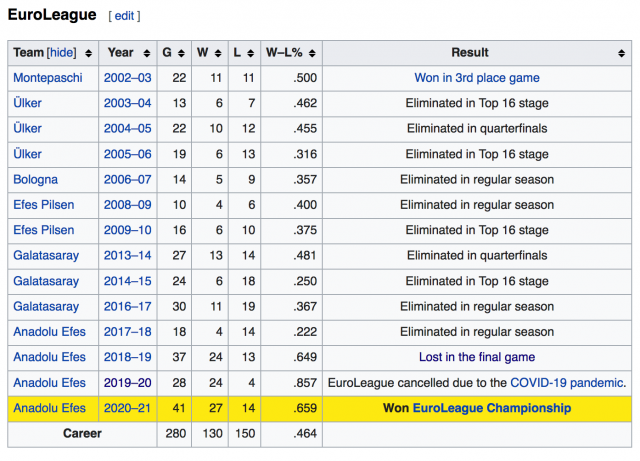Open the Montepaschi team link
The image size is (640, 461).
[48, 78]
